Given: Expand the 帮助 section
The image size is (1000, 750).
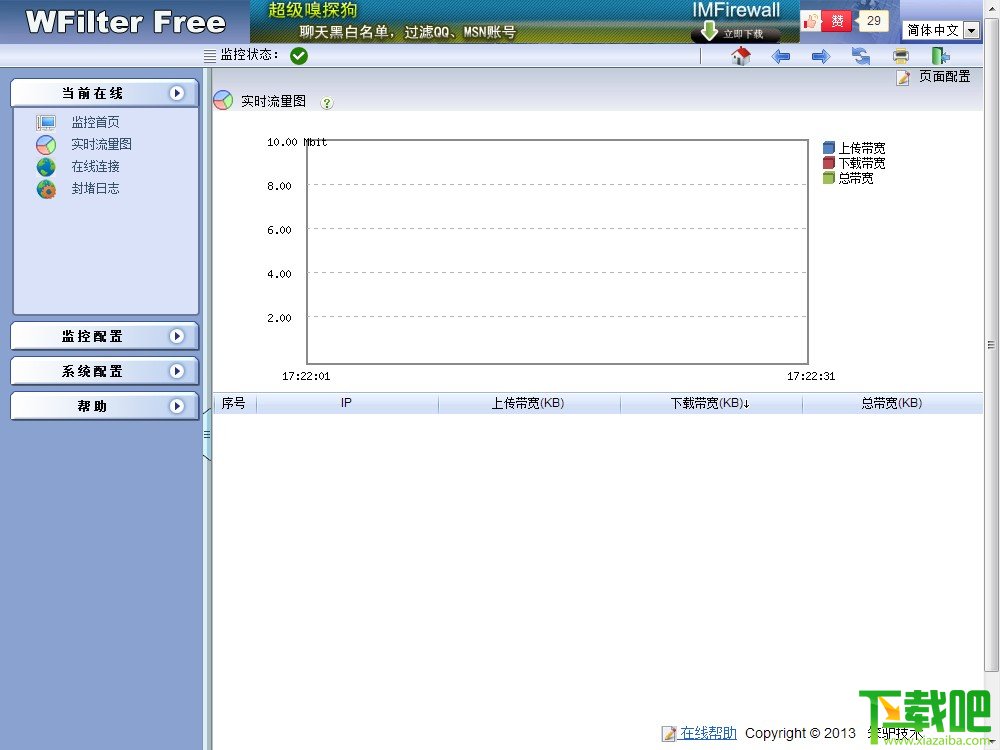Looking at the screenshot, I should tap(105, 406).
